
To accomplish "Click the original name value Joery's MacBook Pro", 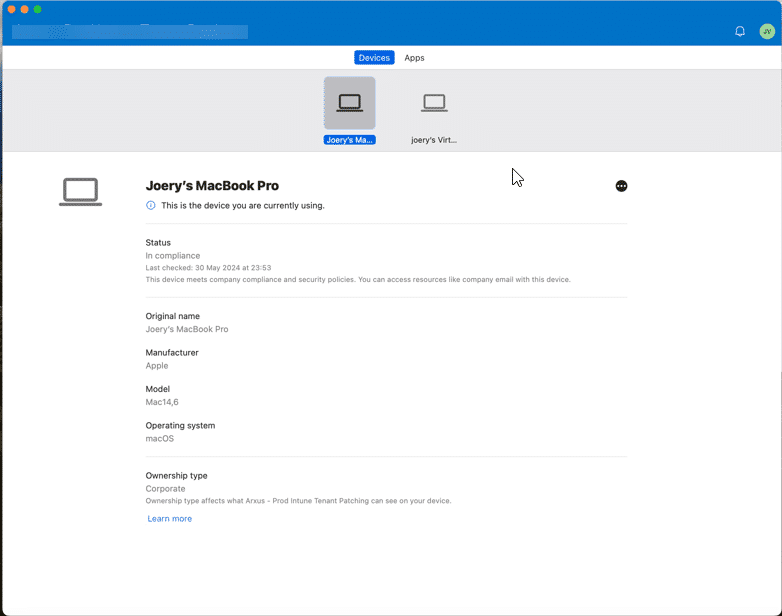I will point(187,329).
